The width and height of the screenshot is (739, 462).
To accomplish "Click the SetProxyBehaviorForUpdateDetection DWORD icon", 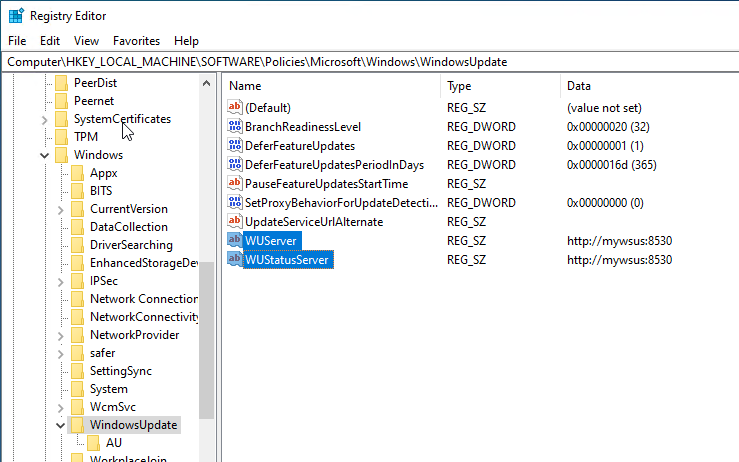I will [x=235, y=202].
